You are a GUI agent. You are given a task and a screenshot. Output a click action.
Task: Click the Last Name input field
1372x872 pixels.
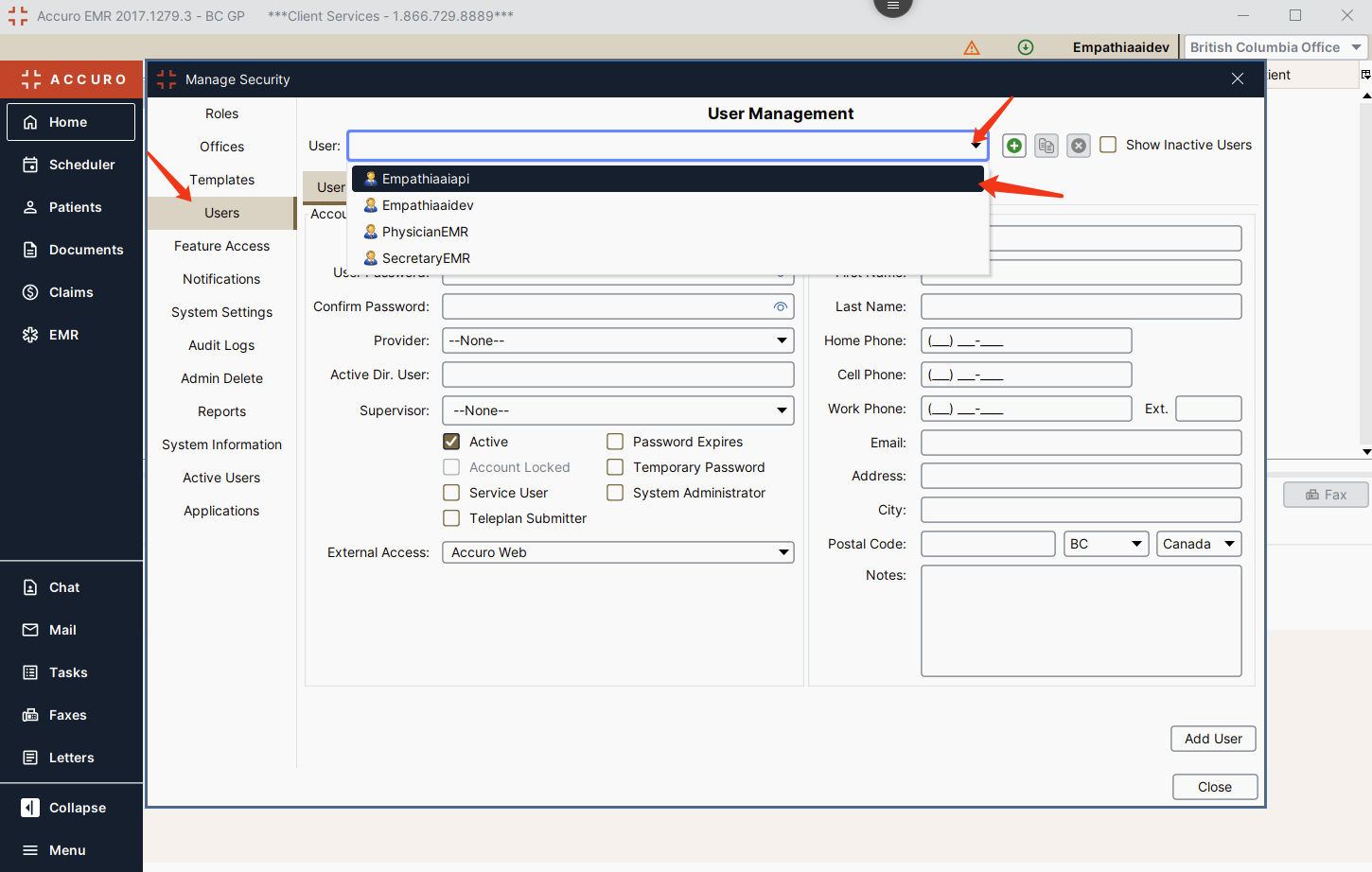(1082, 306)
